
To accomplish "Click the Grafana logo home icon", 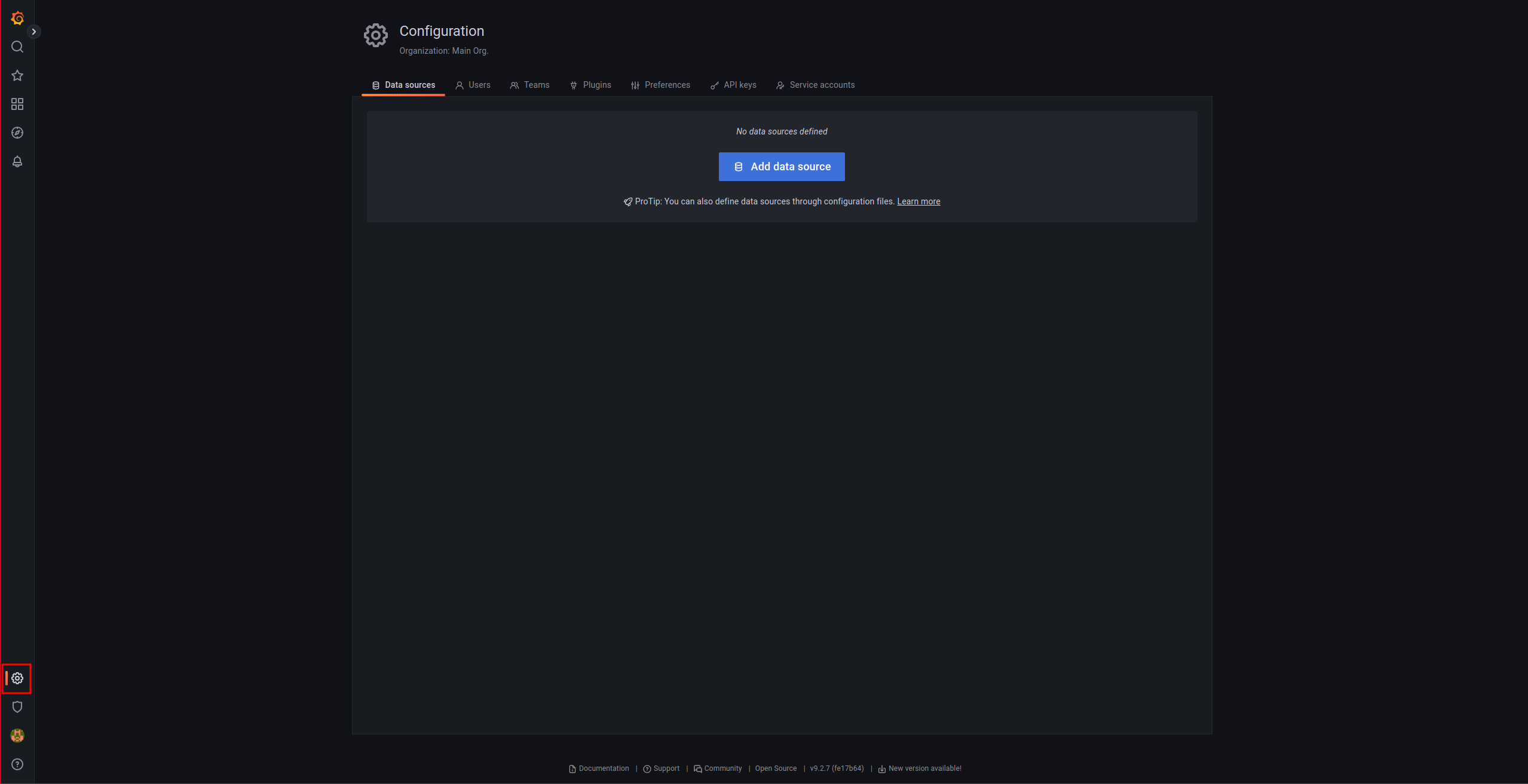I will (x=17, y=18).
